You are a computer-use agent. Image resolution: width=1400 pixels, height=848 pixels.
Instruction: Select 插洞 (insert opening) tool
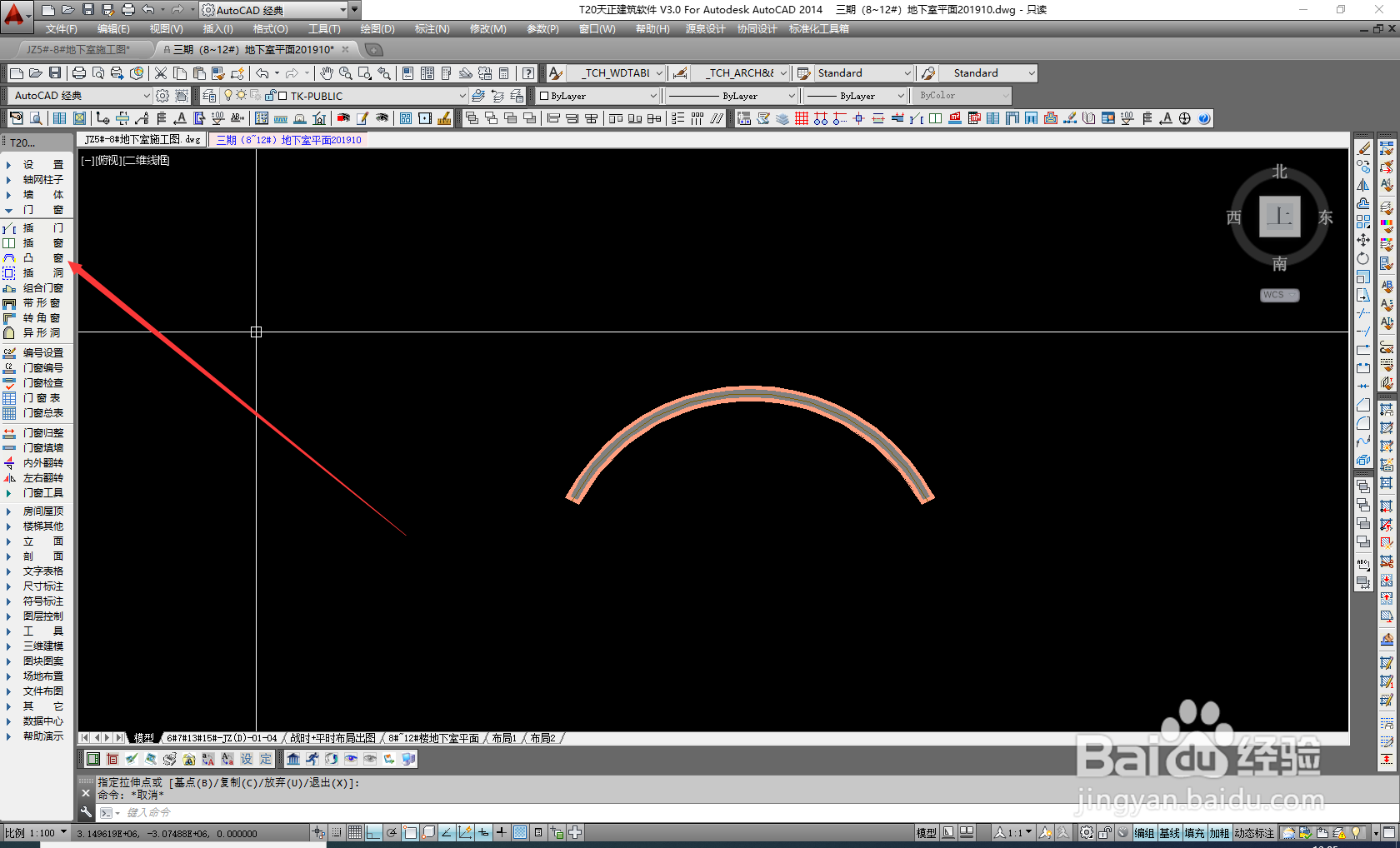point(33,273)
